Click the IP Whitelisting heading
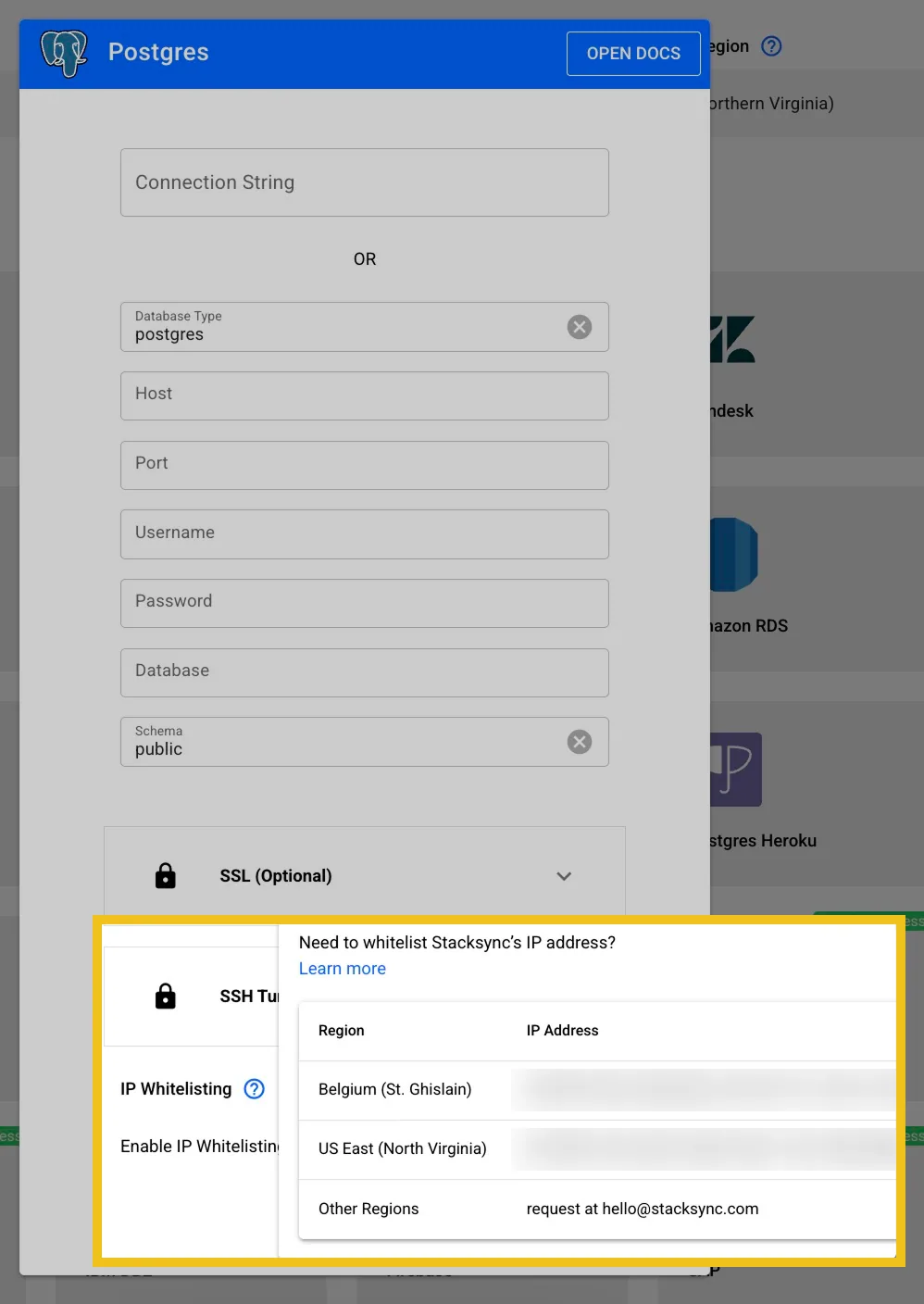 pyautogui.click(x=176, y=1089)
